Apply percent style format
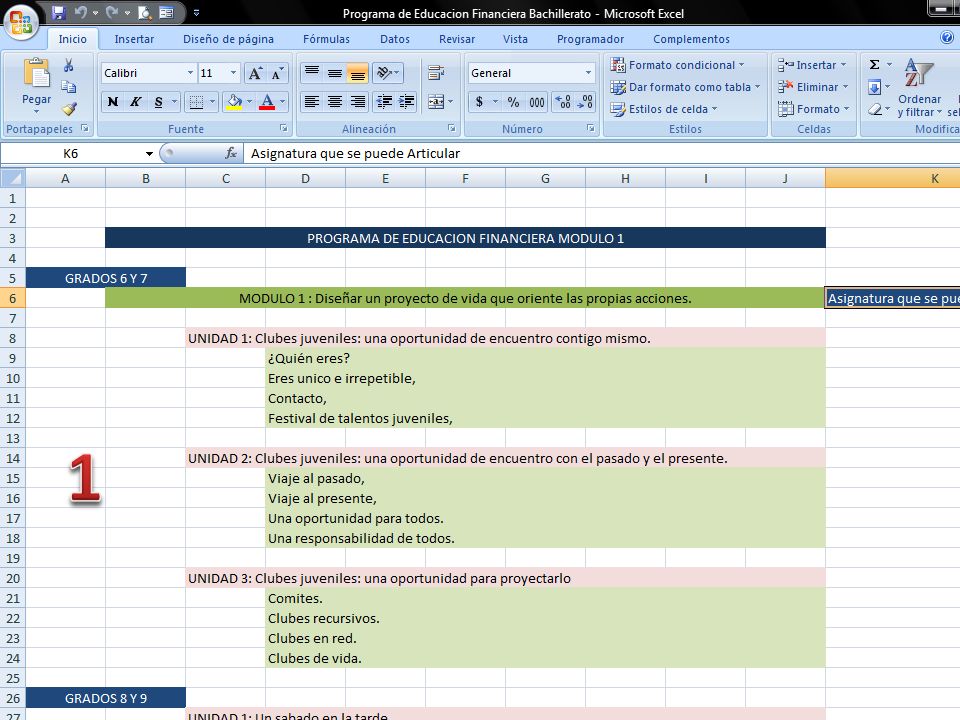Image resolution: width=960 pixels, height=720 pixels. coord(513,102)
